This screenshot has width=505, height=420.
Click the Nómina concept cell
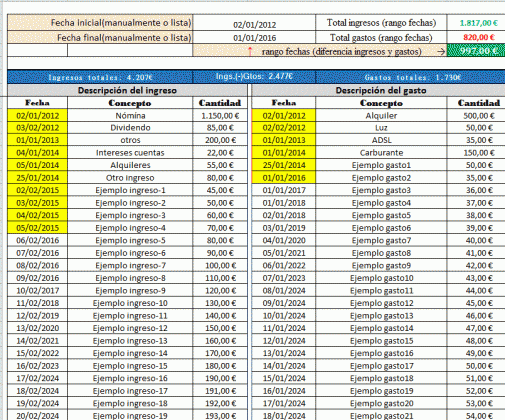pyautogui.click(x=130, y=116)
